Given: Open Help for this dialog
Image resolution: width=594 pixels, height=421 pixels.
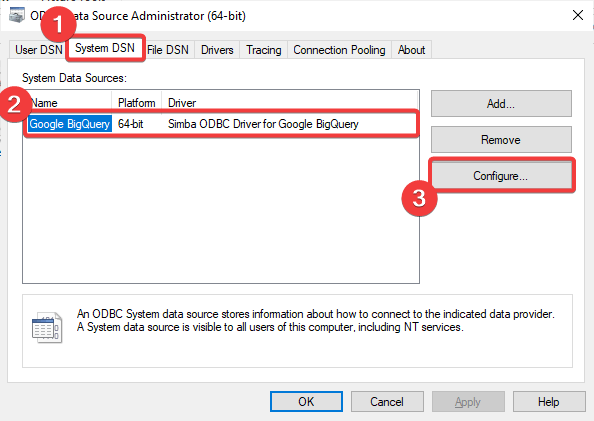Looking at the screenshot, I should pos(549,401).
